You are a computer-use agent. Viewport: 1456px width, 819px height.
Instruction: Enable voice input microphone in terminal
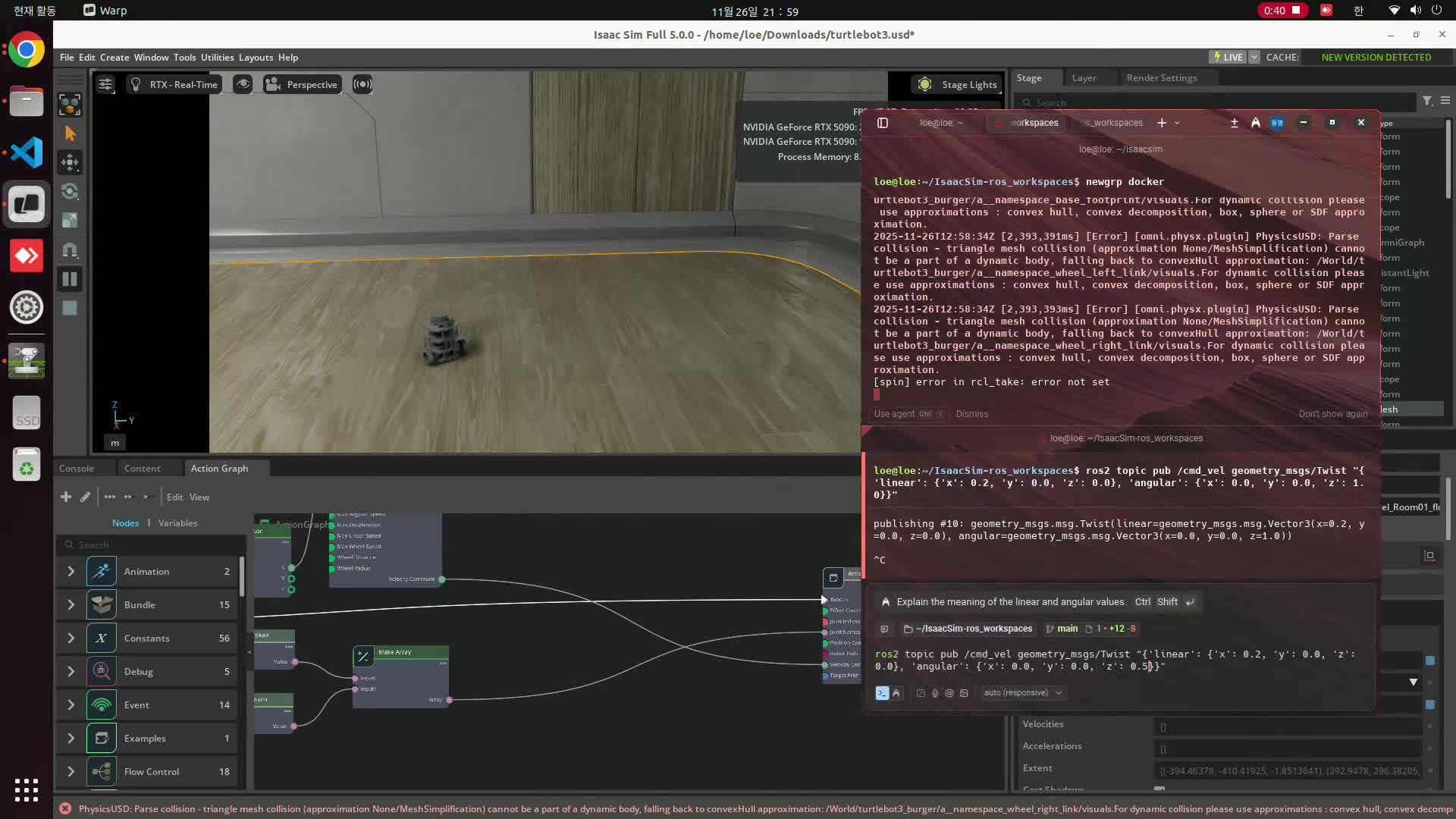[935, 693]
